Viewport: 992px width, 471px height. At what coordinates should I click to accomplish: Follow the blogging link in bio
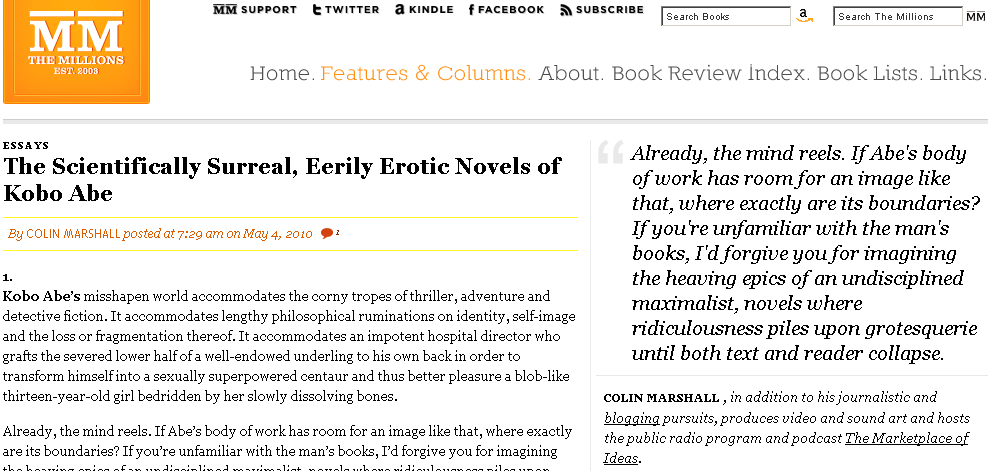tap(631, 418)
